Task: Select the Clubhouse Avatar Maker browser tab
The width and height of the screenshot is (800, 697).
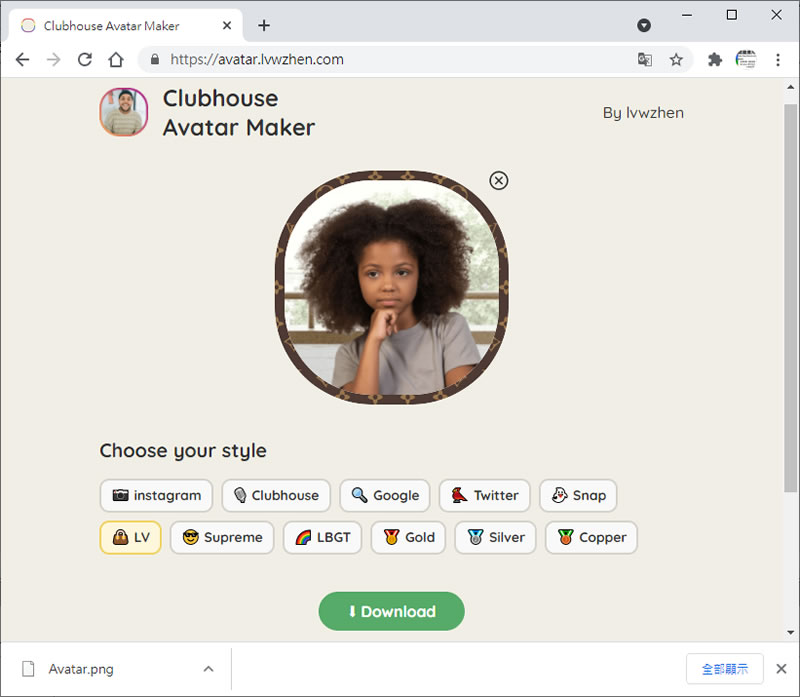Action: tap(125, 26)
